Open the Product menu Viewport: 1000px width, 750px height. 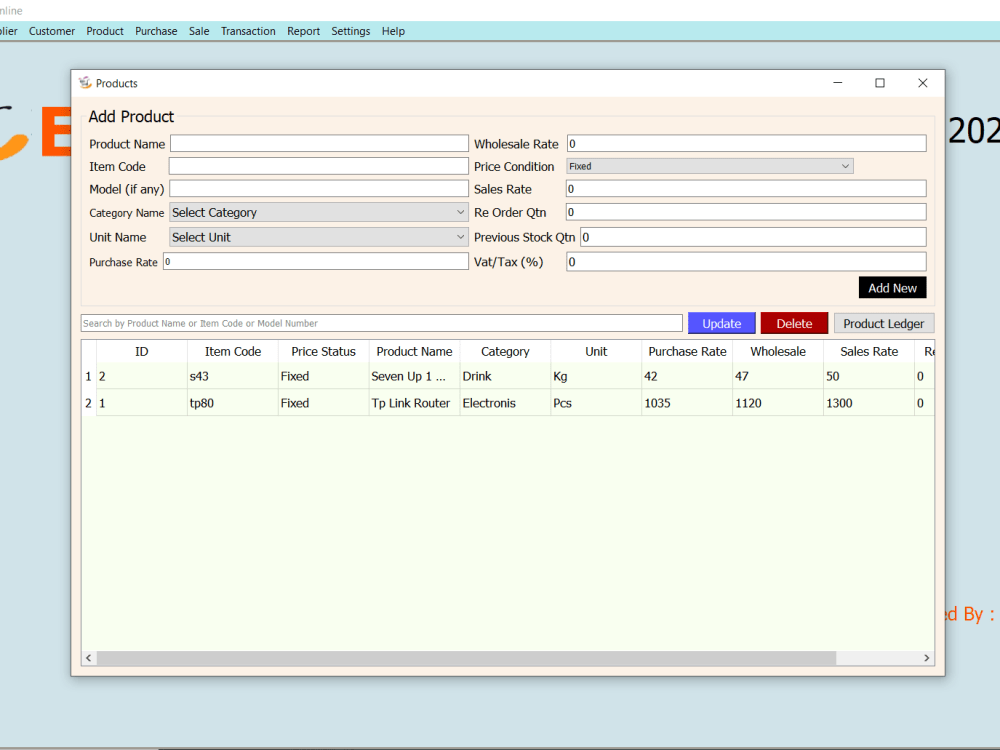pyautogui.click(x=104, y=31)
